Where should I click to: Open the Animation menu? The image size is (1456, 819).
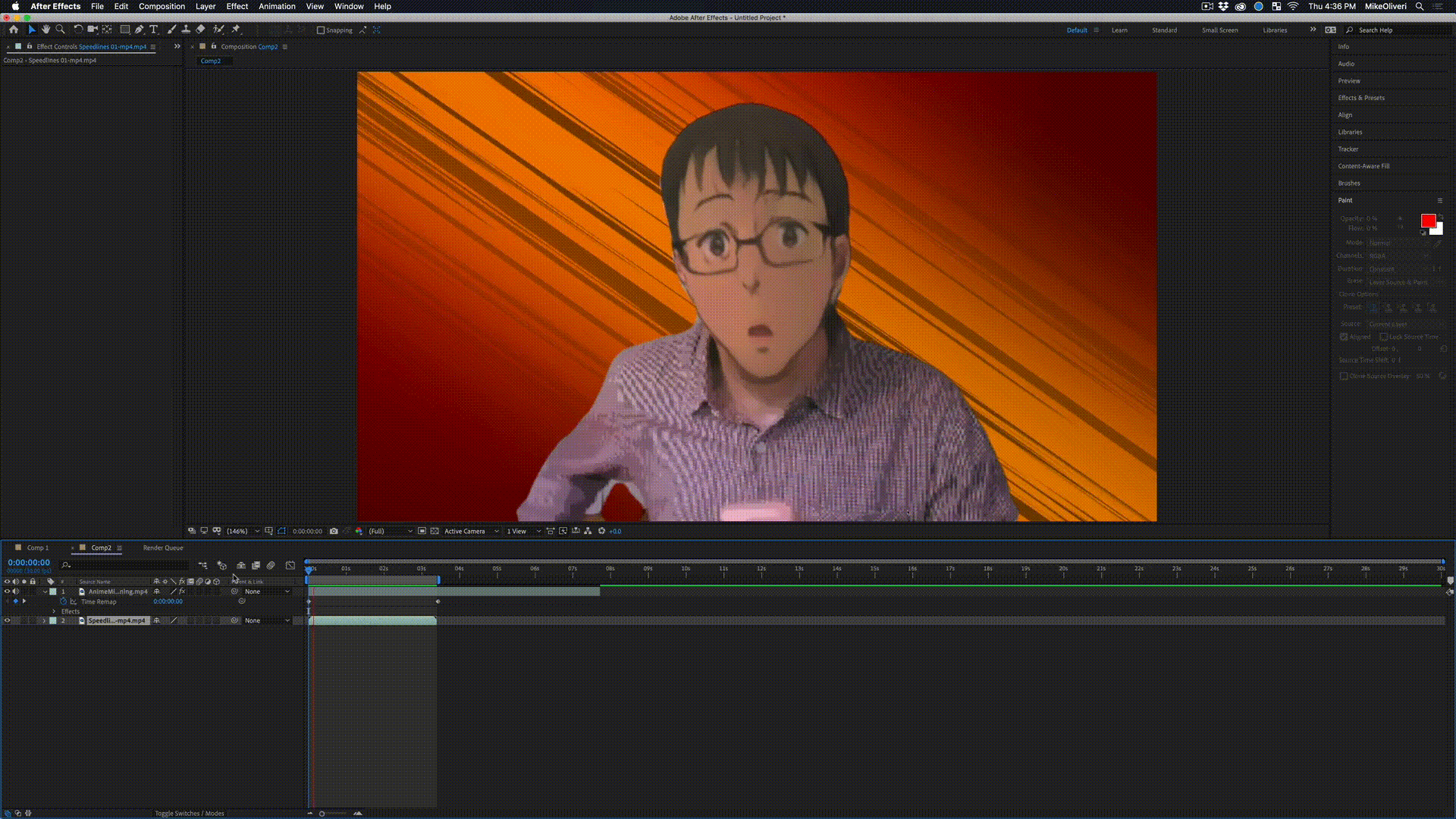pos(277,6)
